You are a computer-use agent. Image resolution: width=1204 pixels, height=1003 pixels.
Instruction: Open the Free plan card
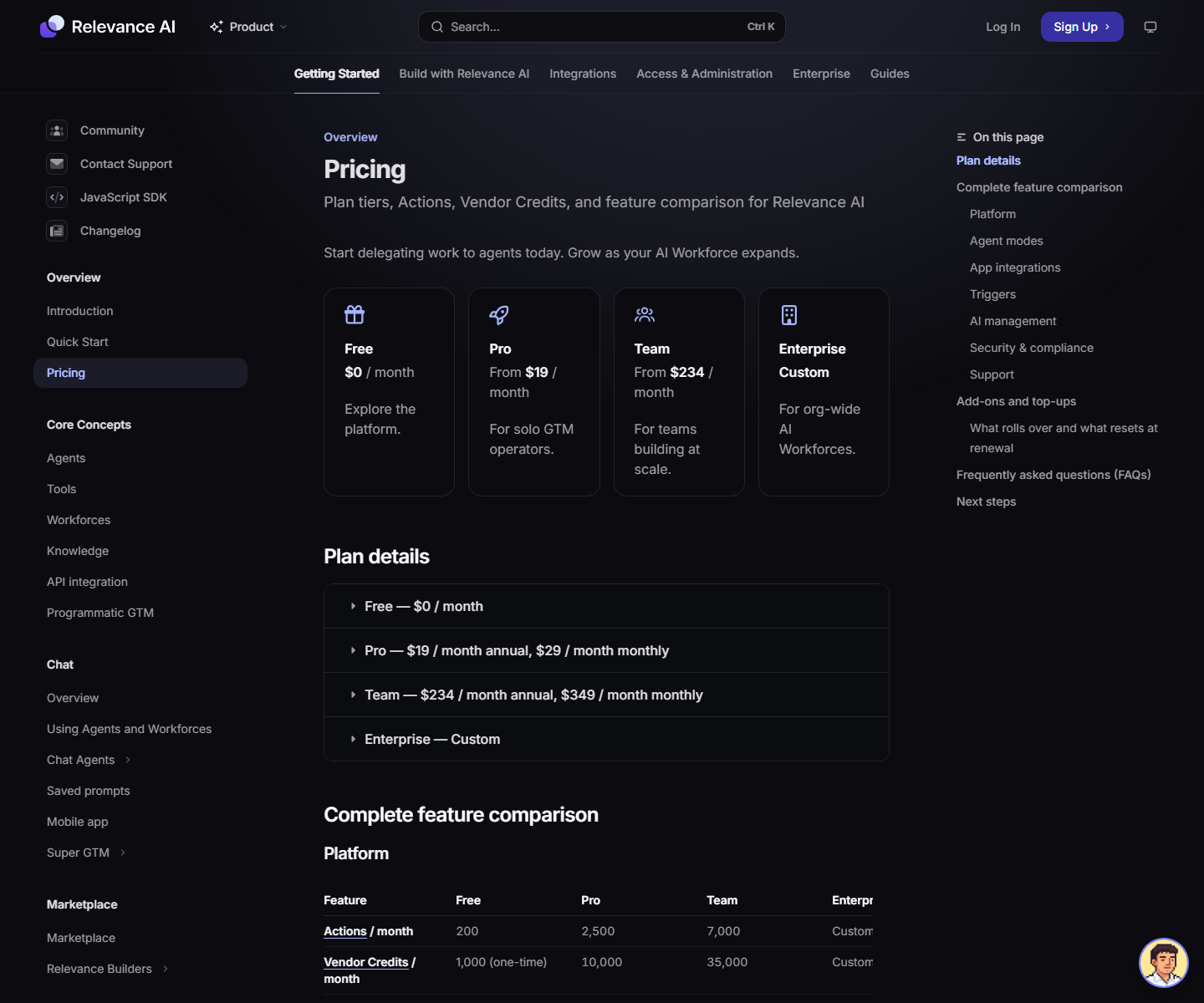[x=389, y=392]
